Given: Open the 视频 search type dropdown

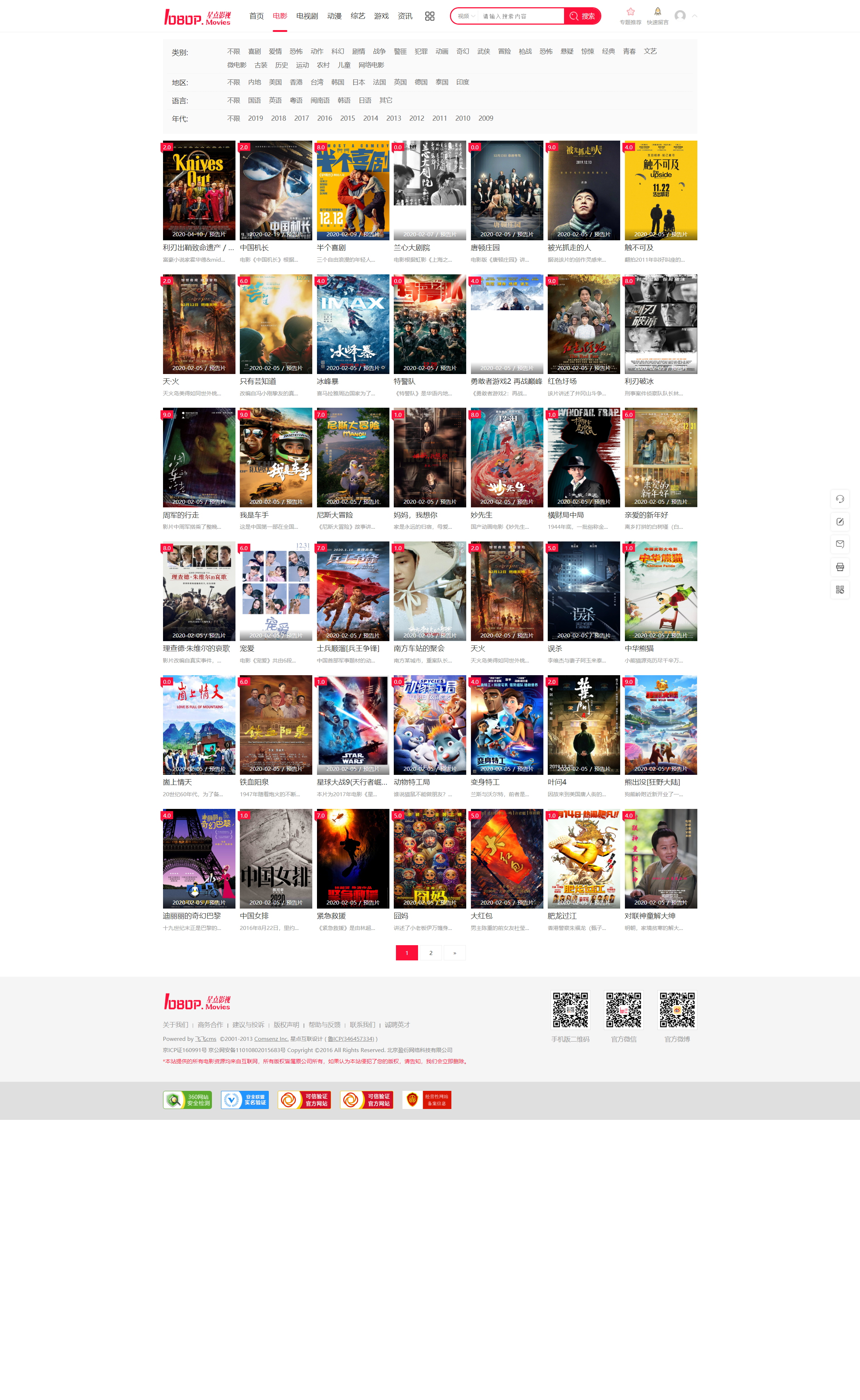Looking at the screenshot, I should coord(466,16).
